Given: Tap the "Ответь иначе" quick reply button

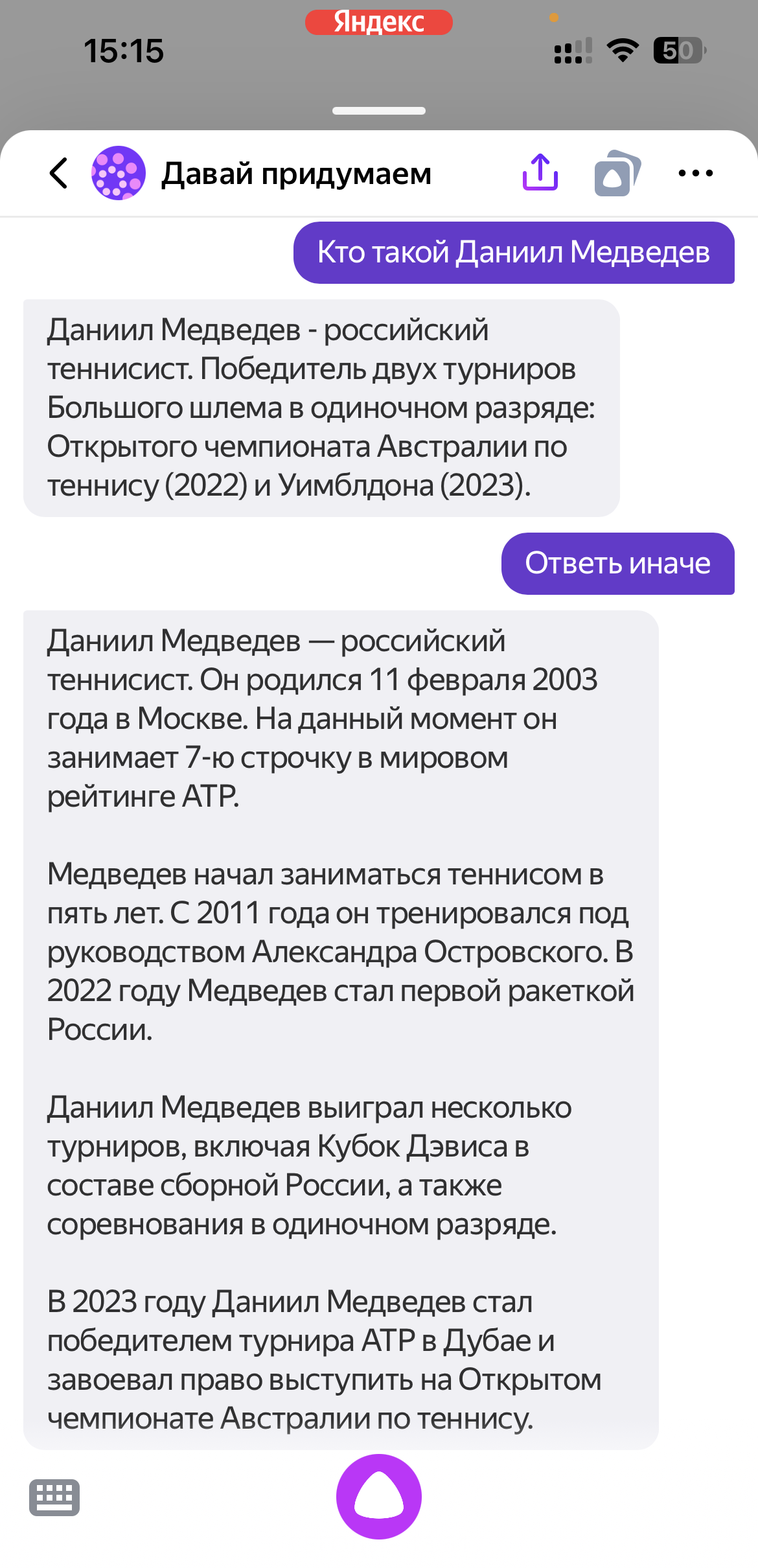Looking at the screenshot, I should tap(617, 563).
